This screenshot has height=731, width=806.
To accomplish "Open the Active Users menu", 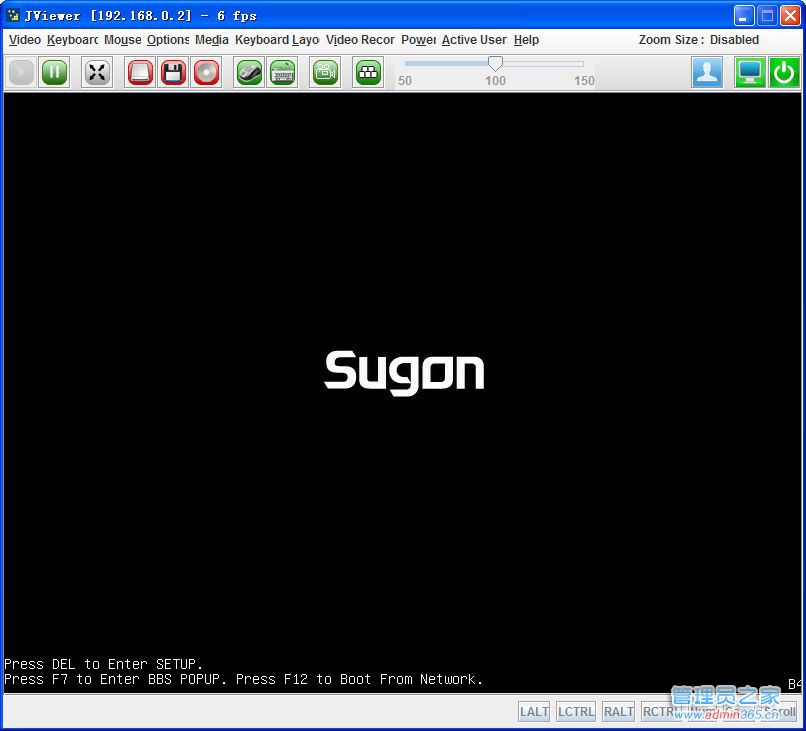I will [474, 40].
